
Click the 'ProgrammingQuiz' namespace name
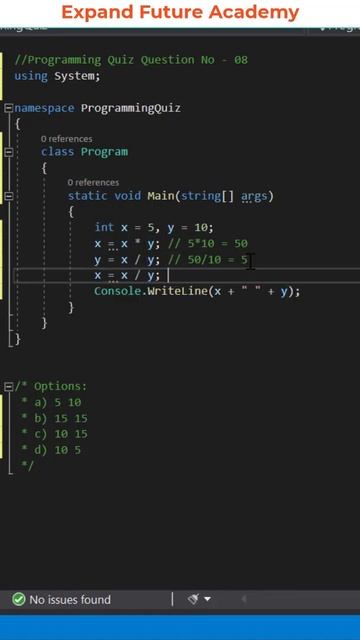point(131,108)
